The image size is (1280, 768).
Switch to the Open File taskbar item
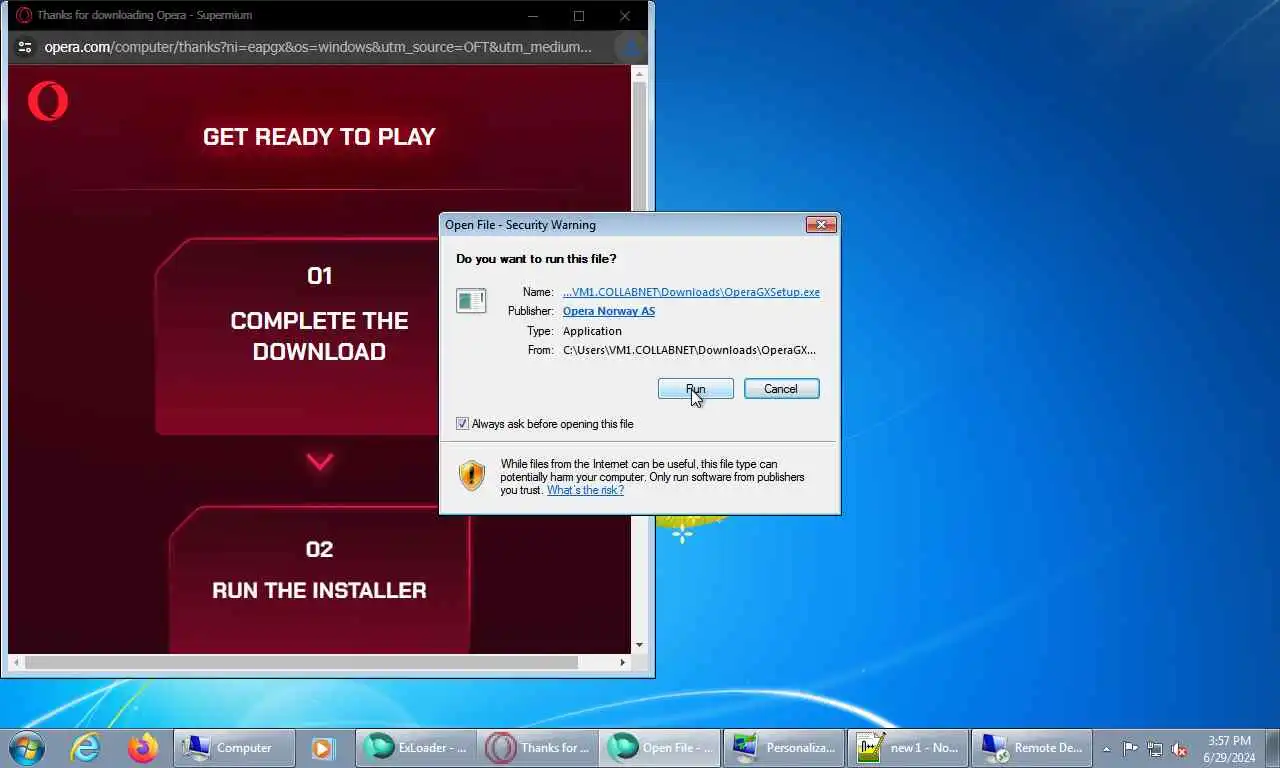click(x=660, y=747)
